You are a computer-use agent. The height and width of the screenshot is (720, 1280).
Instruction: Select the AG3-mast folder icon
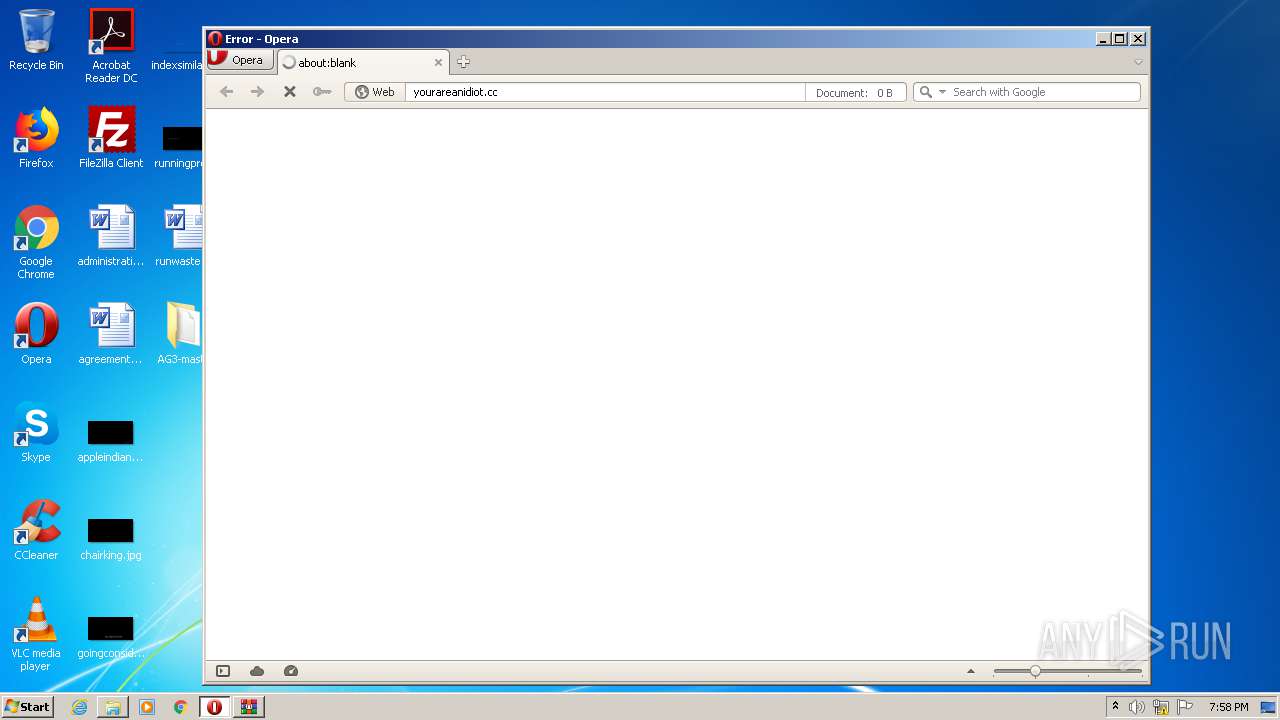tap(182, 334)
